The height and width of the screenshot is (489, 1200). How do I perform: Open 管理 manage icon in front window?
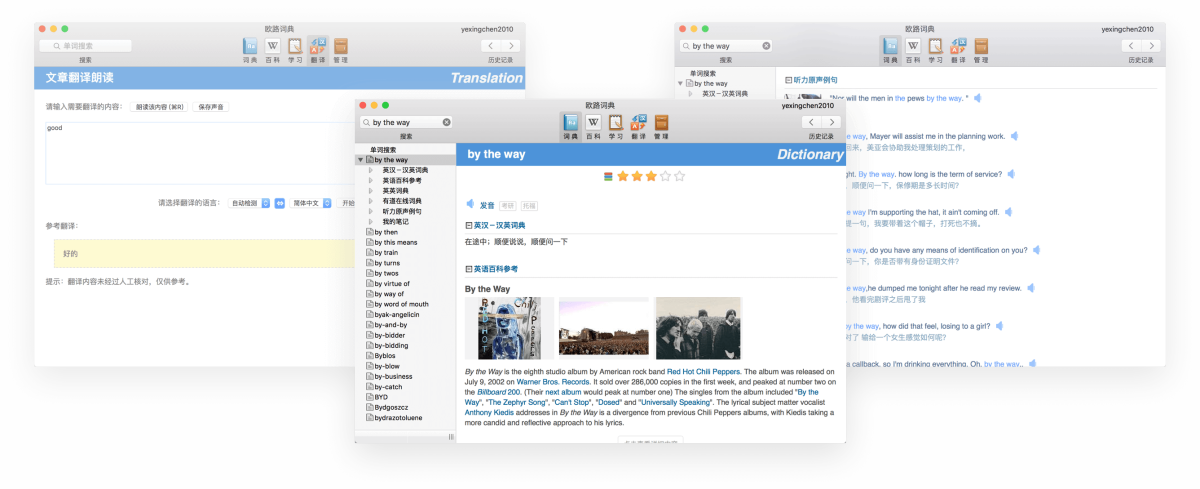point(661,122)
